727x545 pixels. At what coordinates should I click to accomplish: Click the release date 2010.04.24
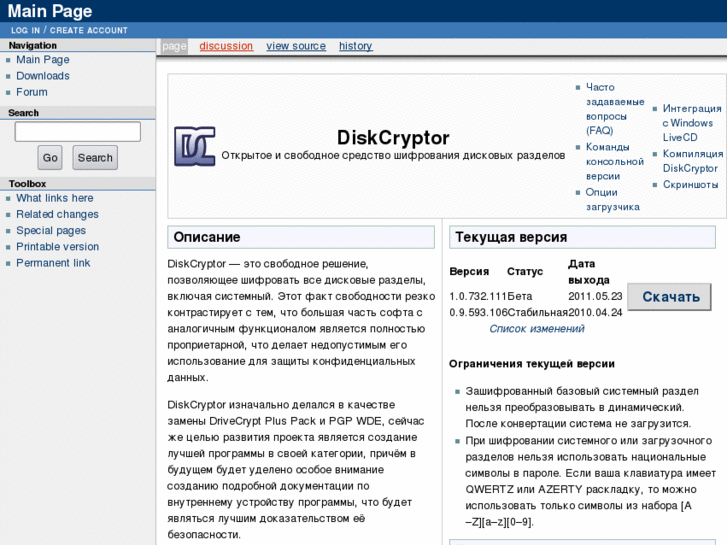click(x=595, y=313)
